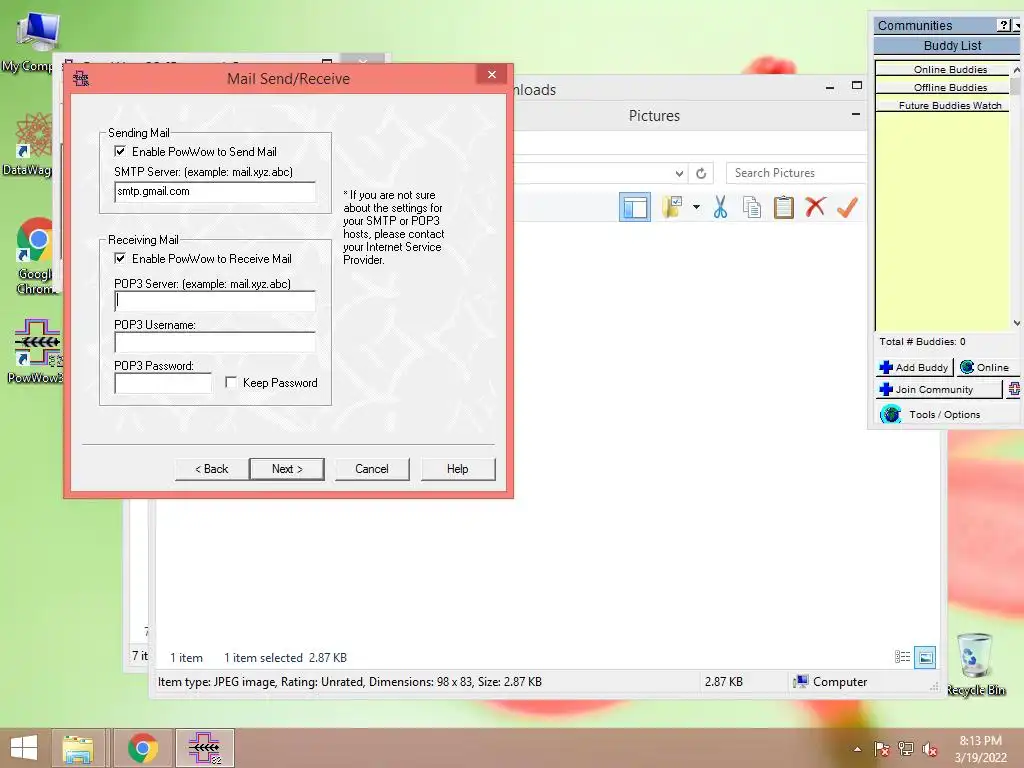Expand the folder options dropdown arrow
The height and width of the screenshot is (768, 1024).
696,207
